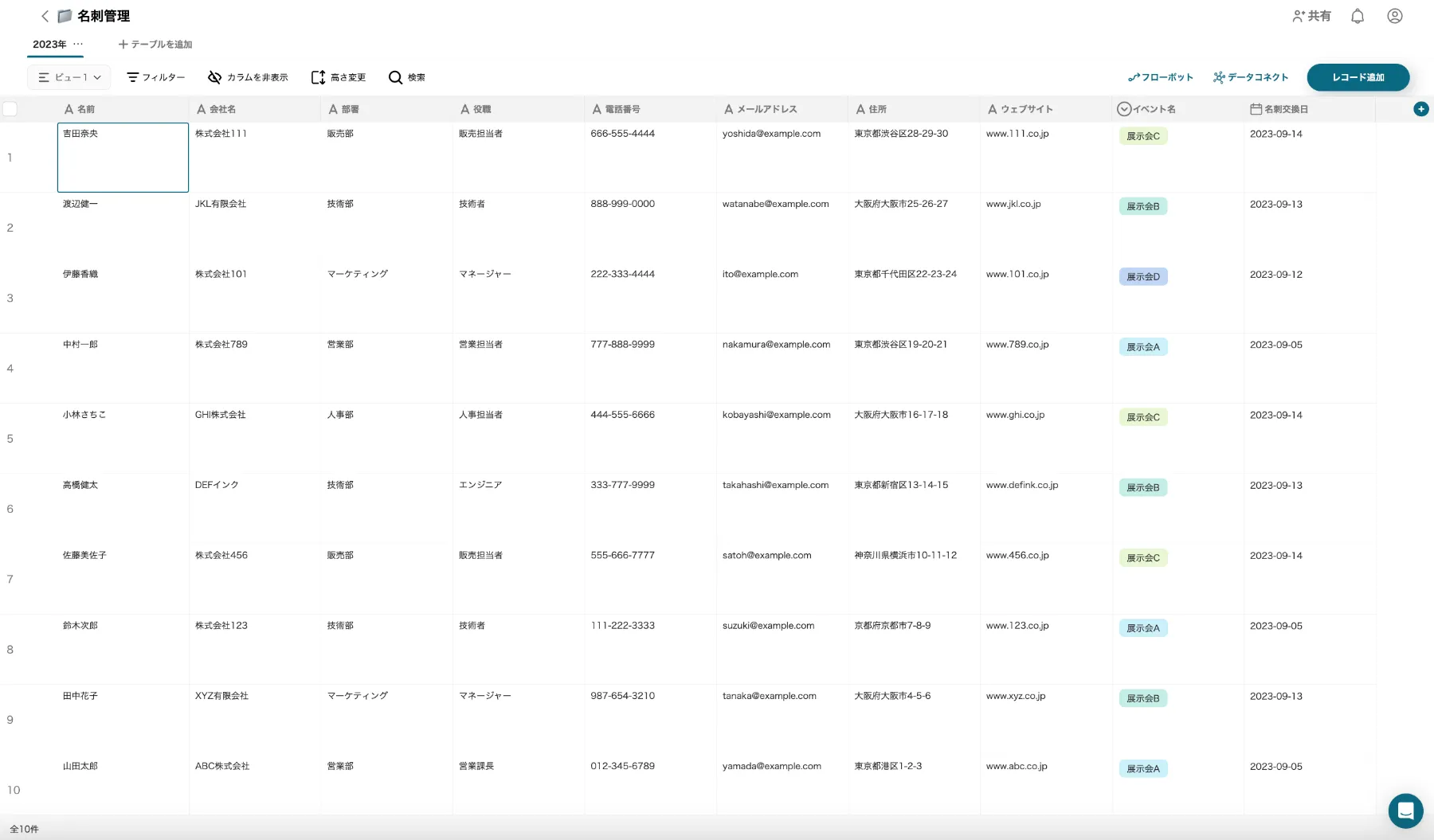Select the 小林さちこ name cell
This screenshot has width=1434, height=840.
click(123, 439)
